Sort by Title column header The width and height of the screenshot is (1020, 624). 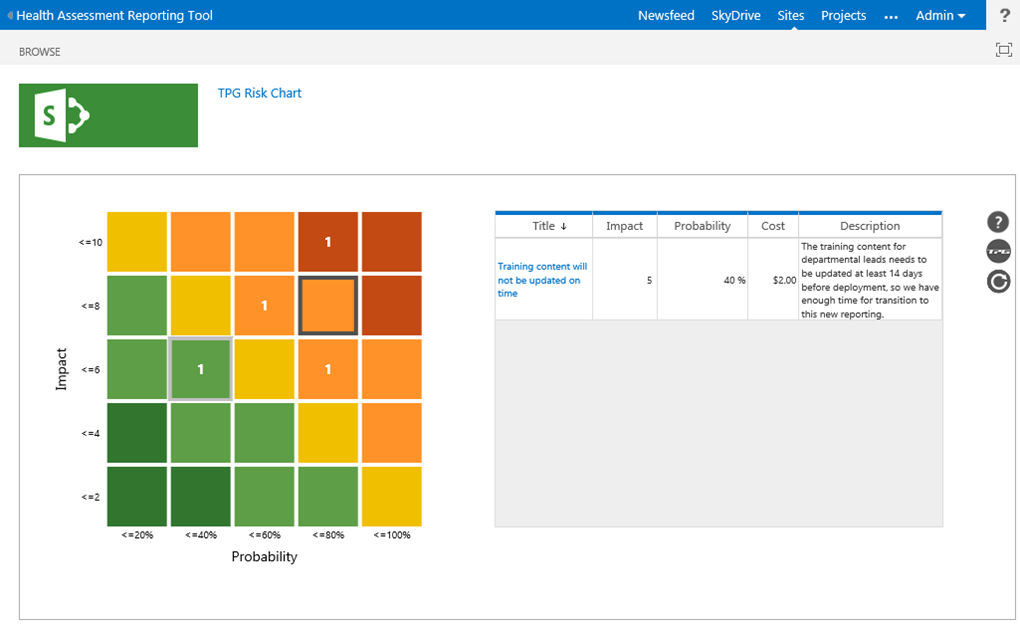click(549, 226)
